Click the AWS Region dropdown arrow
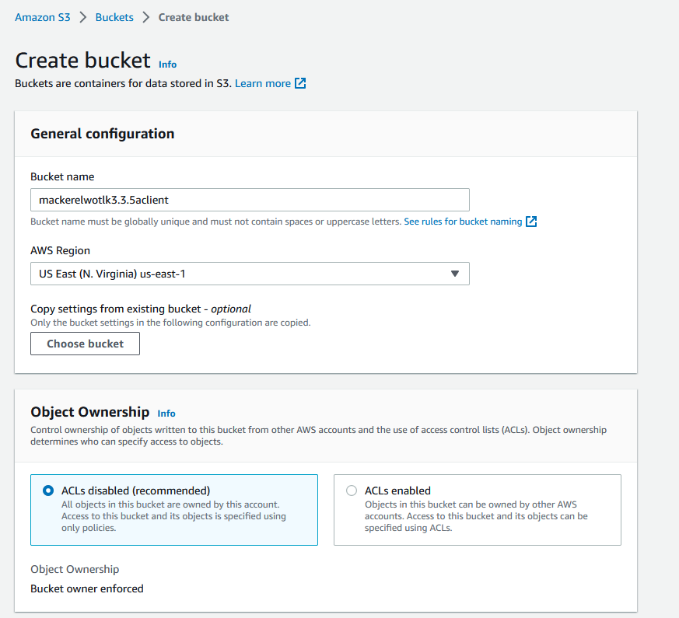The width and height of the screenshot is (679, 618). (454, 274)
